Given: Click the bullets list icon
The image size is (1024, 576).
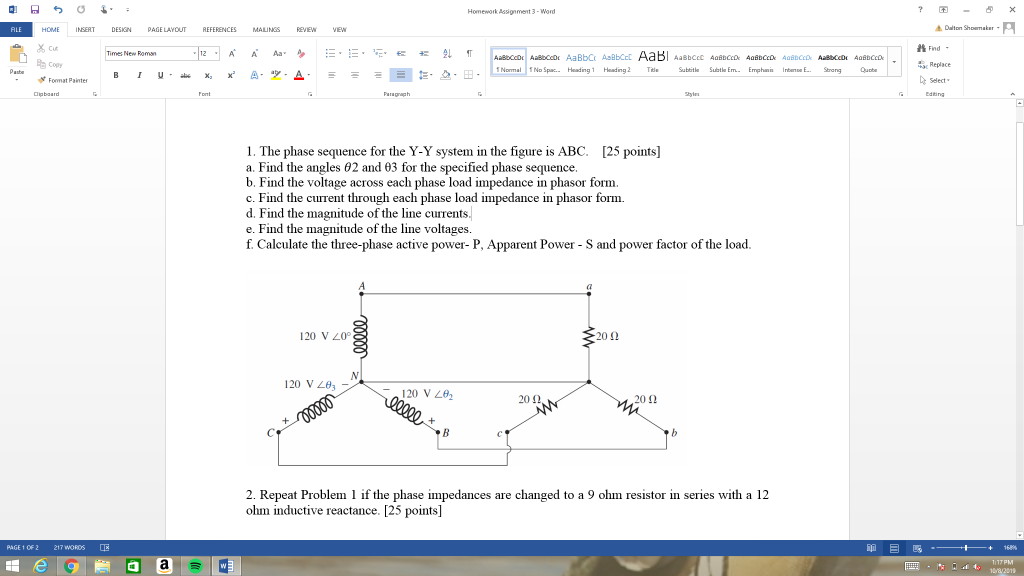Looking at the screenshot, I should pos(329,52).
